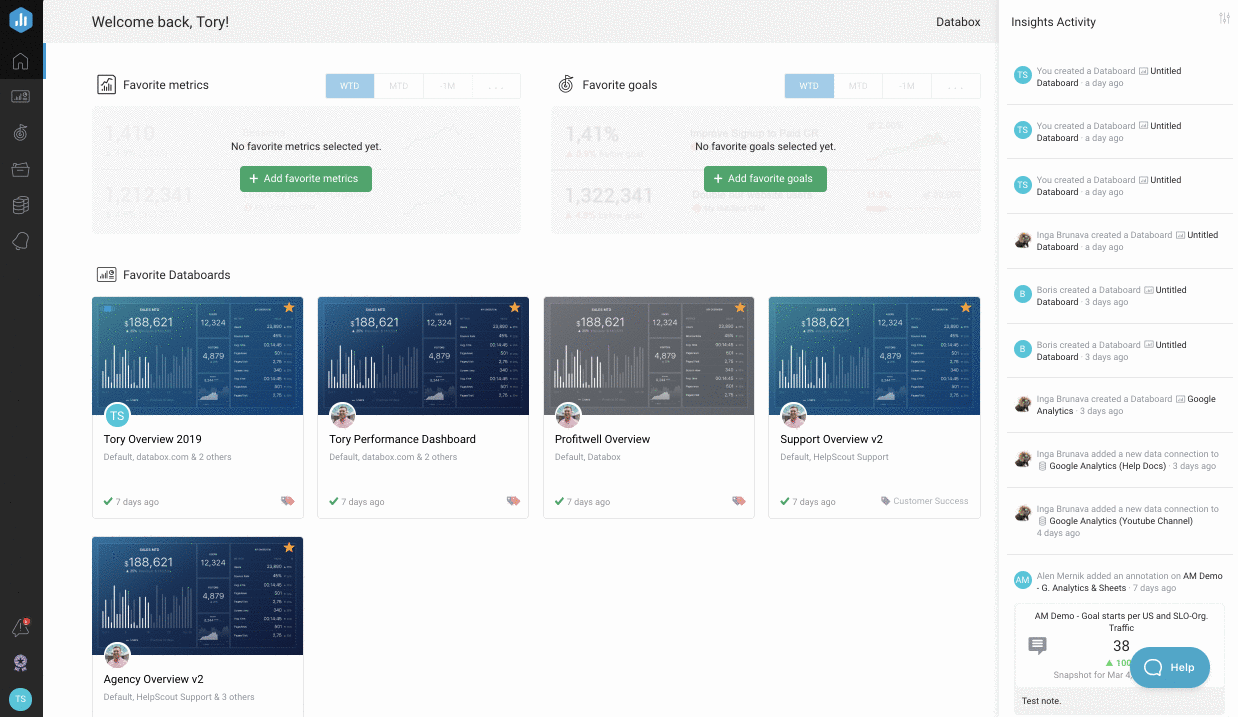The image size is (1238, 717).
Task: Open more date ranges for Favorite metrics
Action: pos(496,86)
